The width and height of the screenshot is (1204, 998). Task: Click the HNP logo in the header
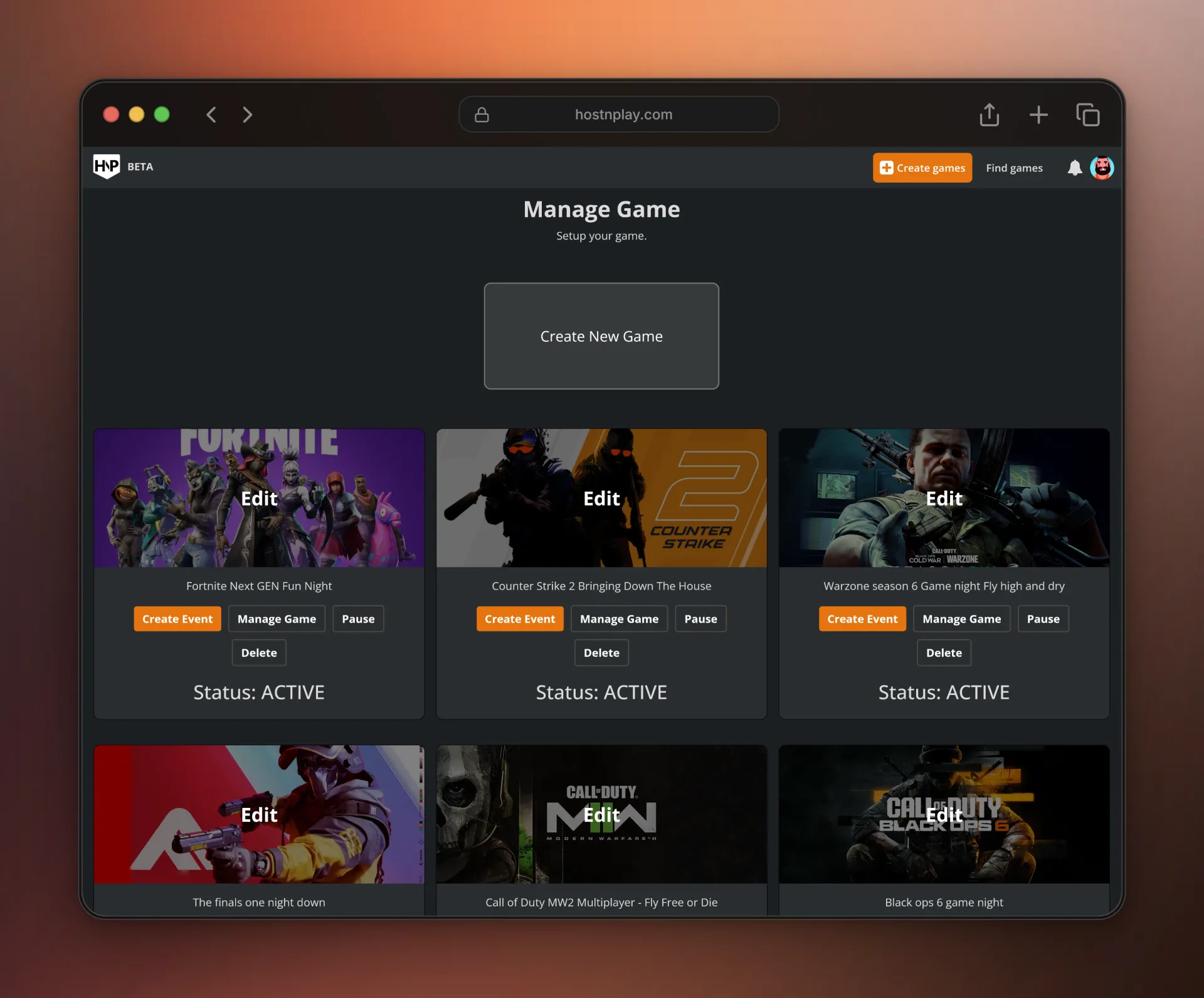pyautogui.click(x=107, y=166)
